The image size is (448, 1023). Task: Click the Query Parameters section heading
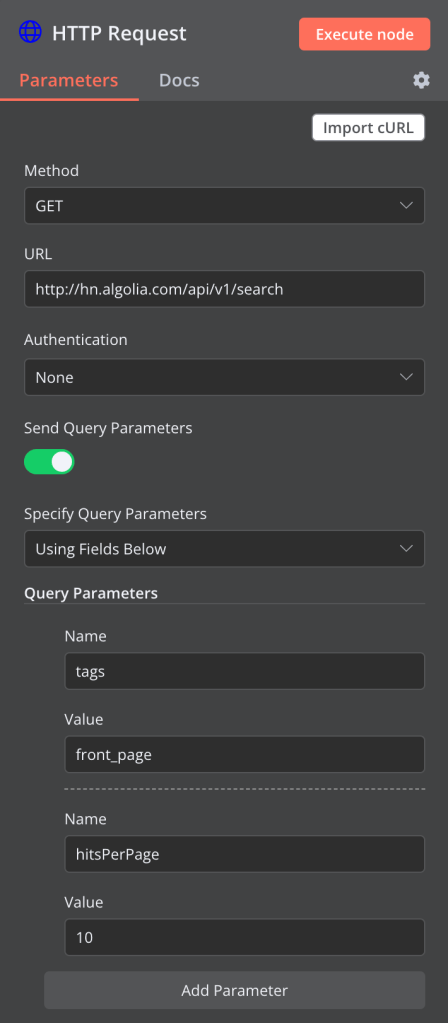coord(91,593)
